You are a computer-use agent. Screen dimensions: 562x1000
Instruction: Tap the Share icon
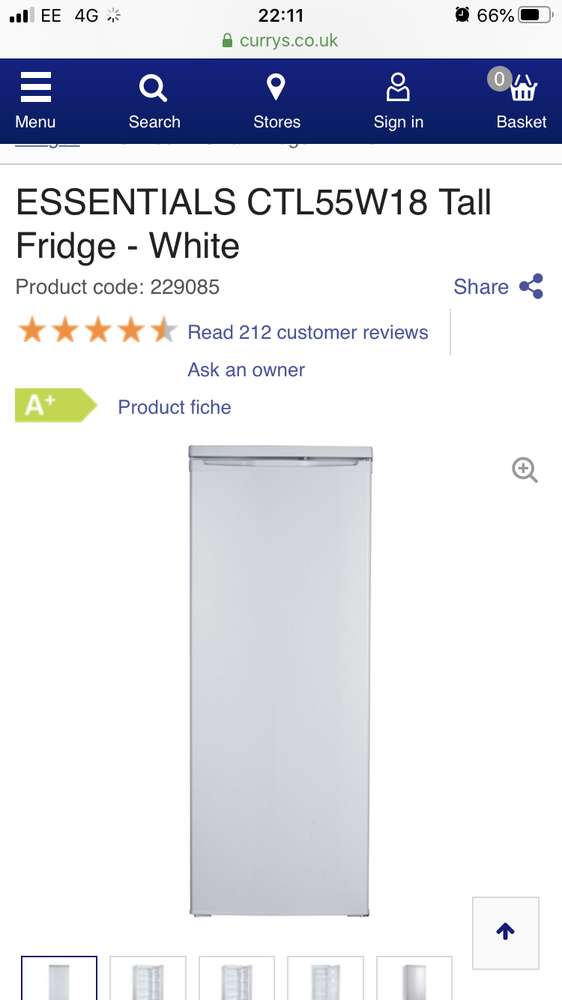point(531,286)
